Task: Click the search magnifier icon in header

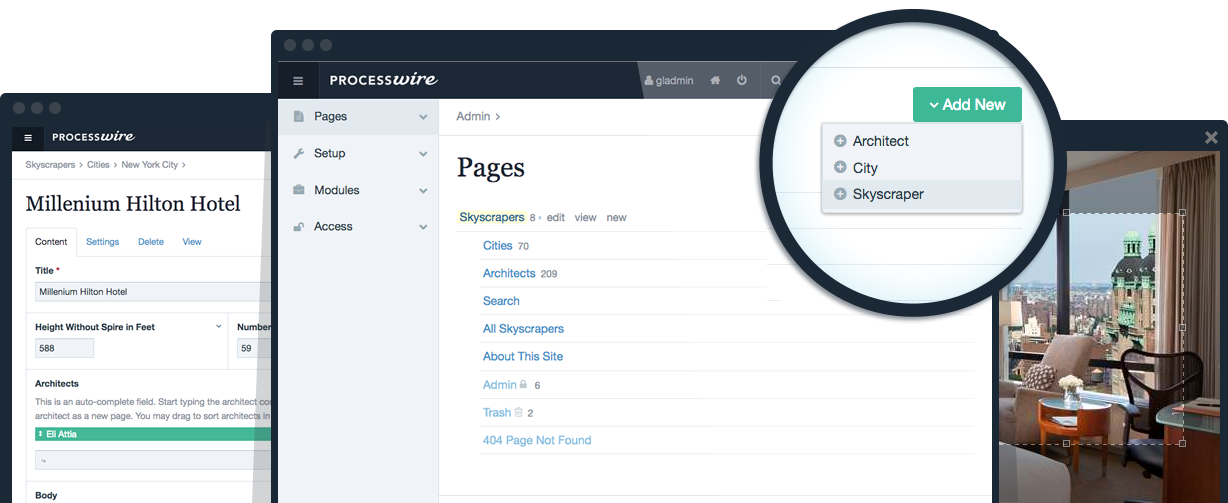Action: point(774,80)
